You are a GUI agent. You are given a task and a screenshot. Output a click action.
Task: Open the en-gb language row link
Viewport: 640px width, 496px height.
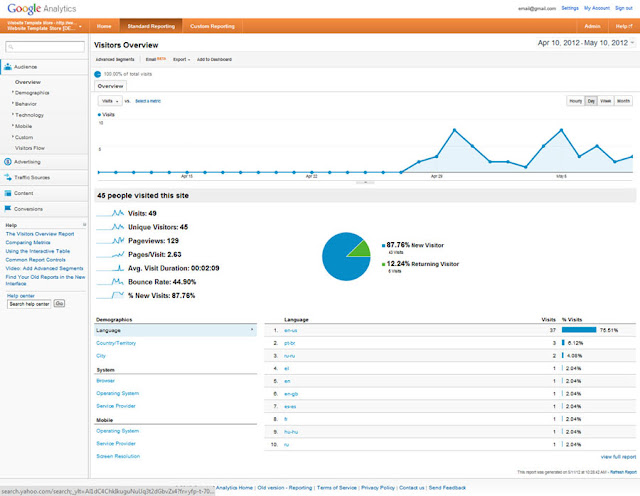click(291, 394)
